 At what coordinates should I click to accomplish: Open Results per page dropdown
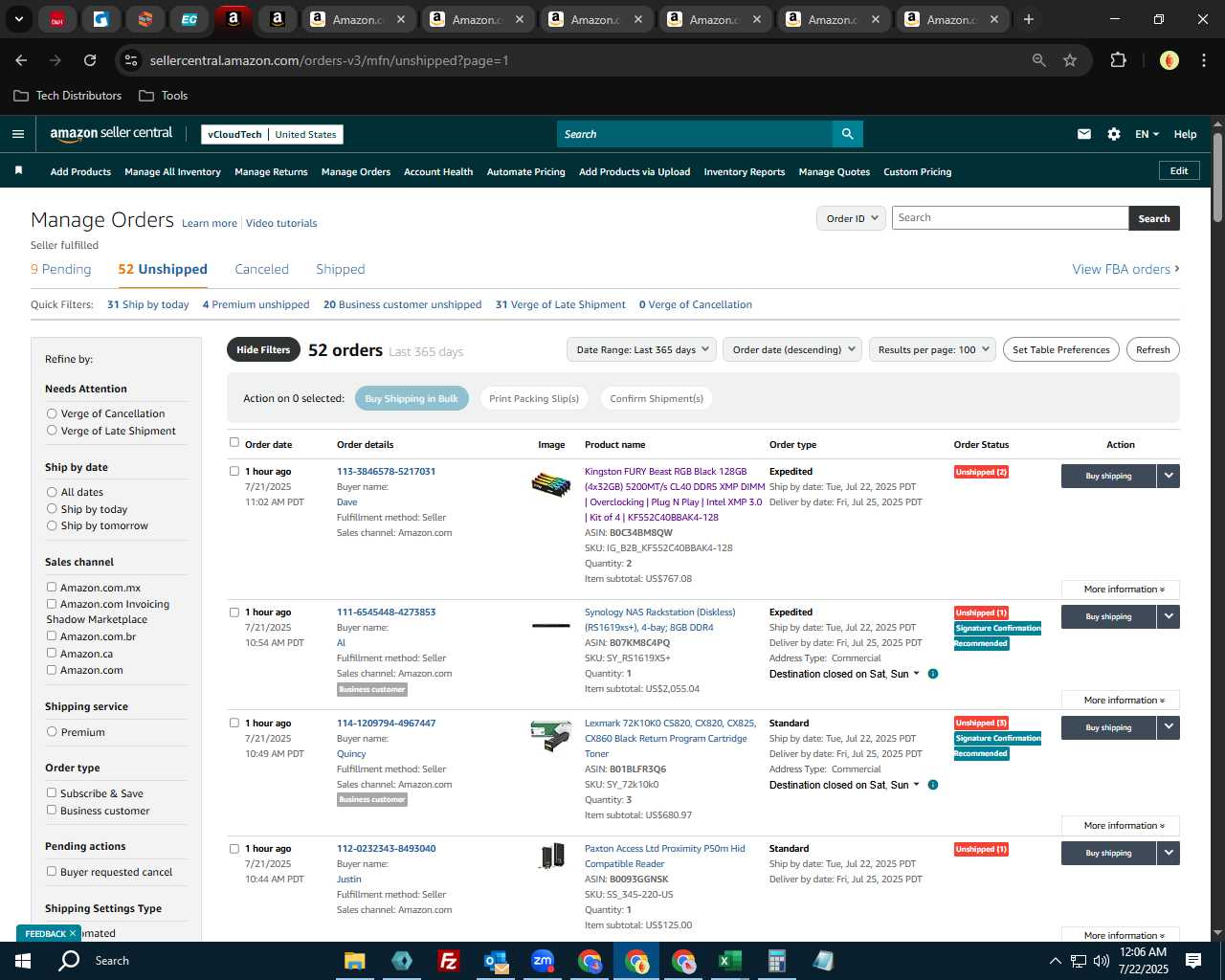point(933,349)
